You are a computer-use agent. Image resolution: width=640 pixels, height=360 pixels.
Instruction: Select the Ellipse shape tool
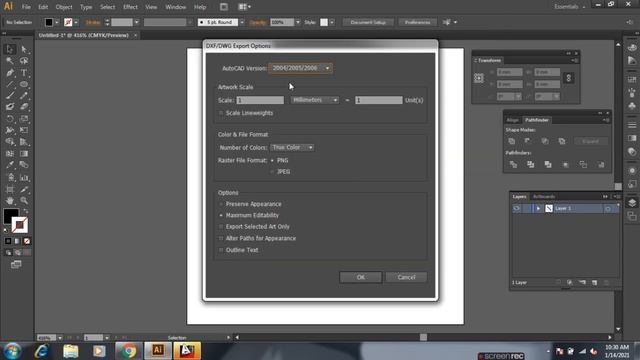coord(24,84)
